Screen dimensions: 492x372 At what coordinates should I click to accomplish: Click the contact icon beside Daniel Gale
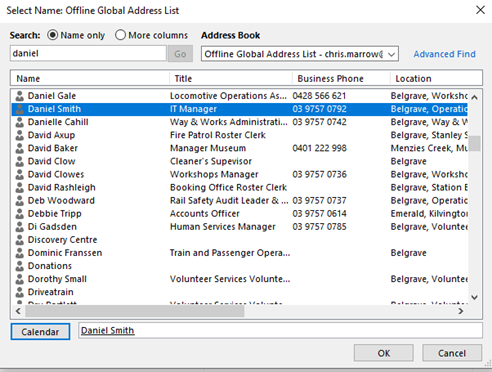[x=20, y=96]
